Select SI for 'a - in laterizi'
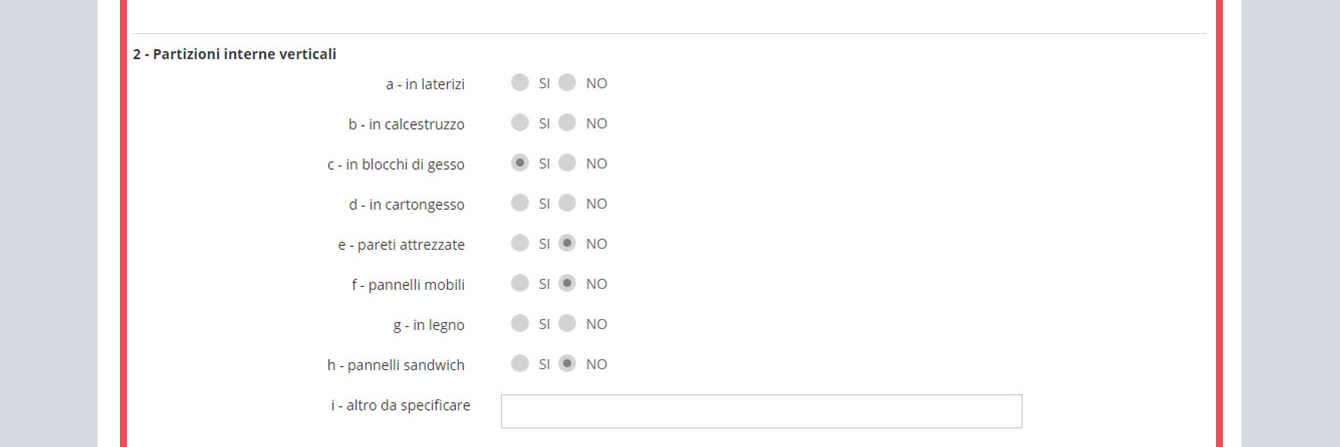This screenshot has height=447, width=1340. pyautogui.click(x=520, y=83)
